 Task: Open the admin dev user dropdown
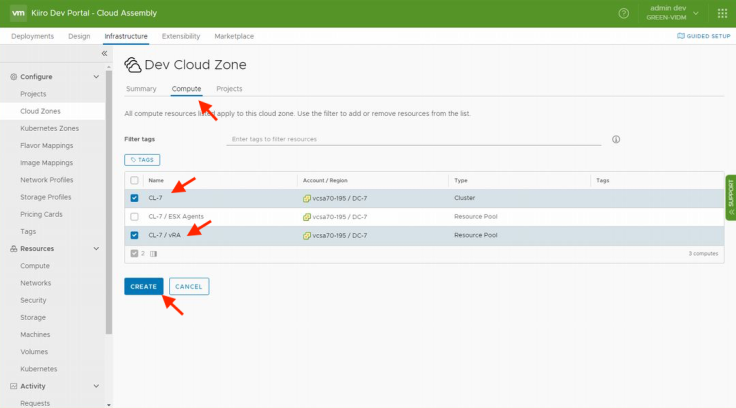(x=672, y=13)
